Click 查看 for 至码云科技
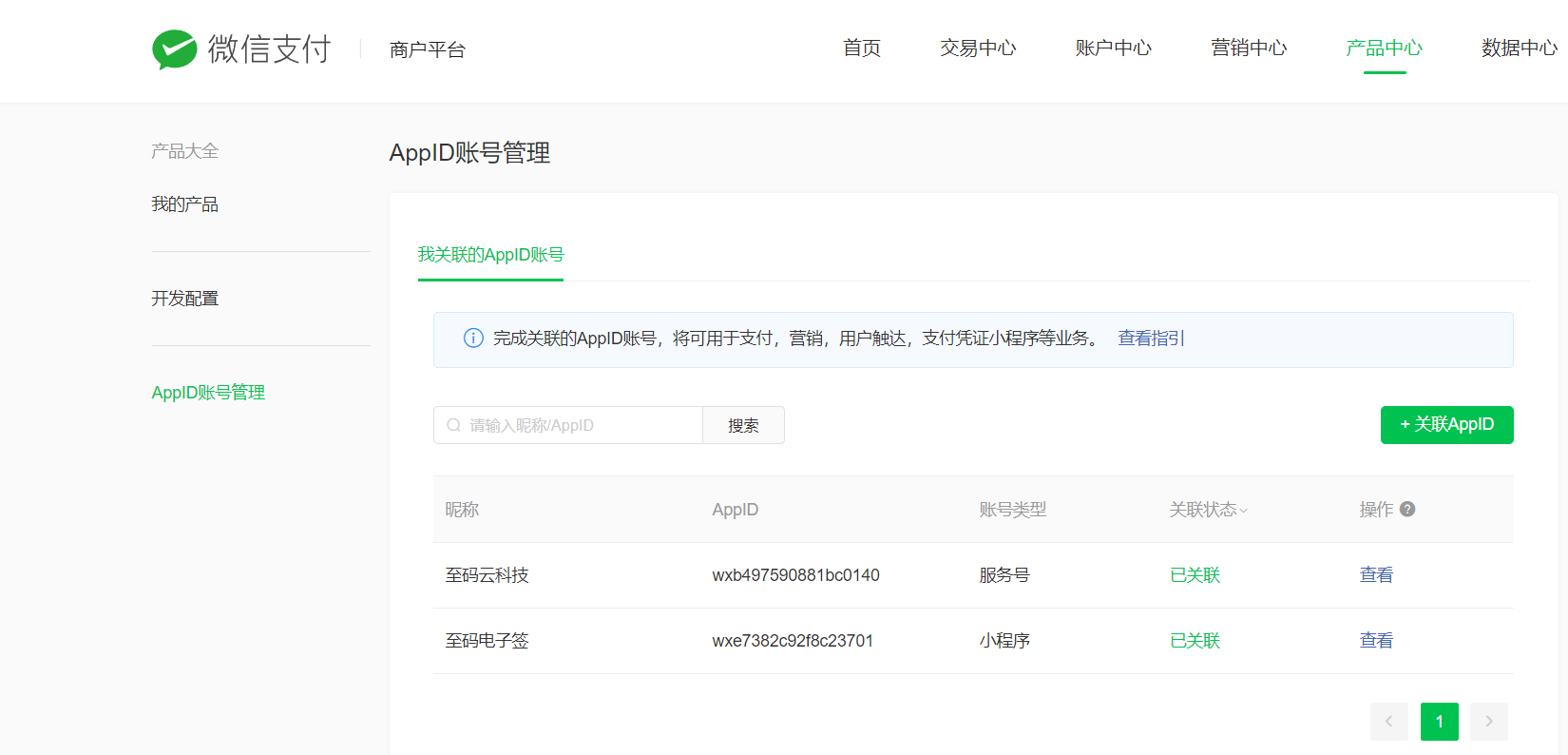This screenshot has height=755, width=1568. (1376, 575)
